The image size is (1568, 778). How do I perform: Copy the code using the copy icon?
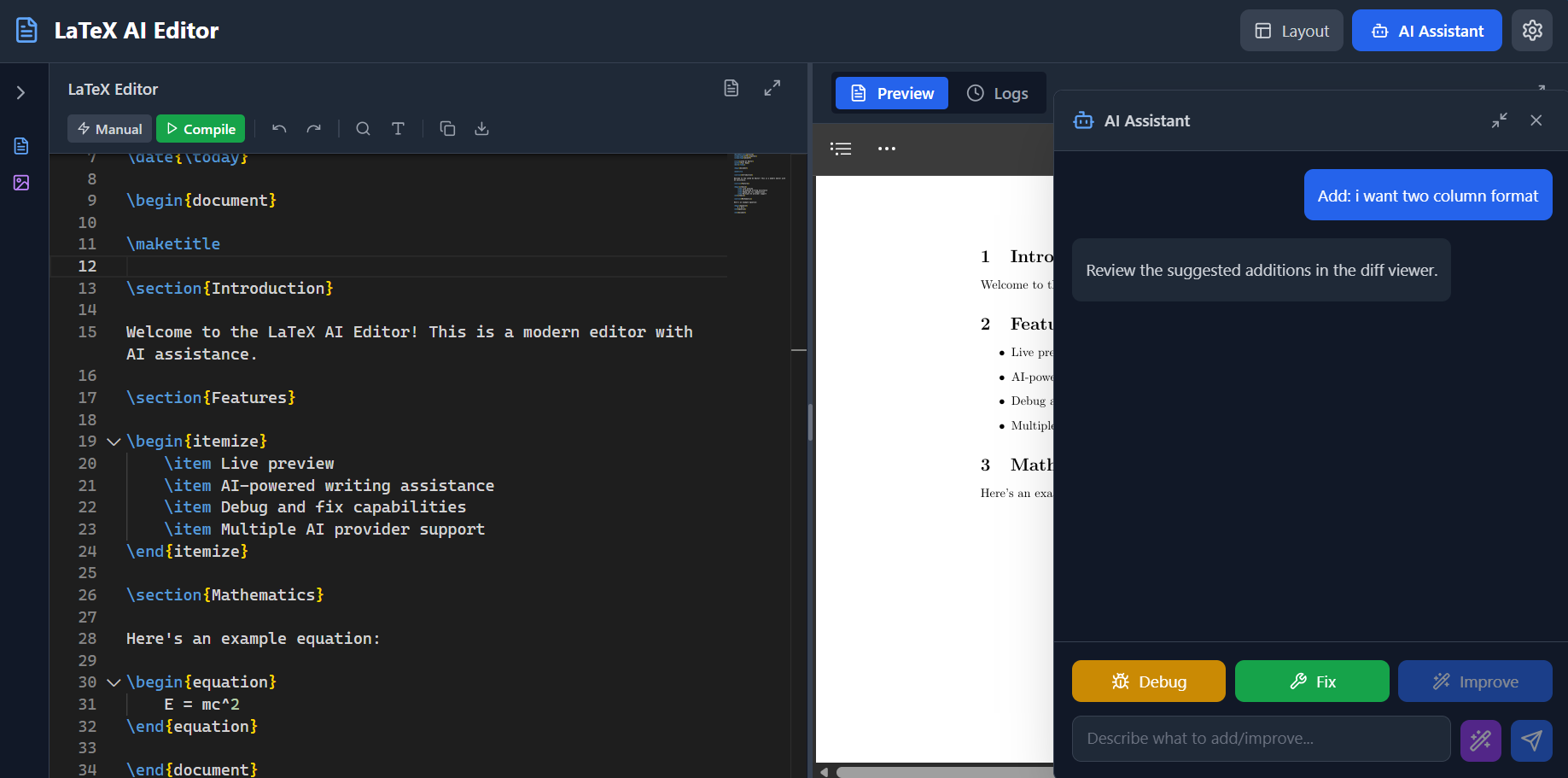[447, 128]
